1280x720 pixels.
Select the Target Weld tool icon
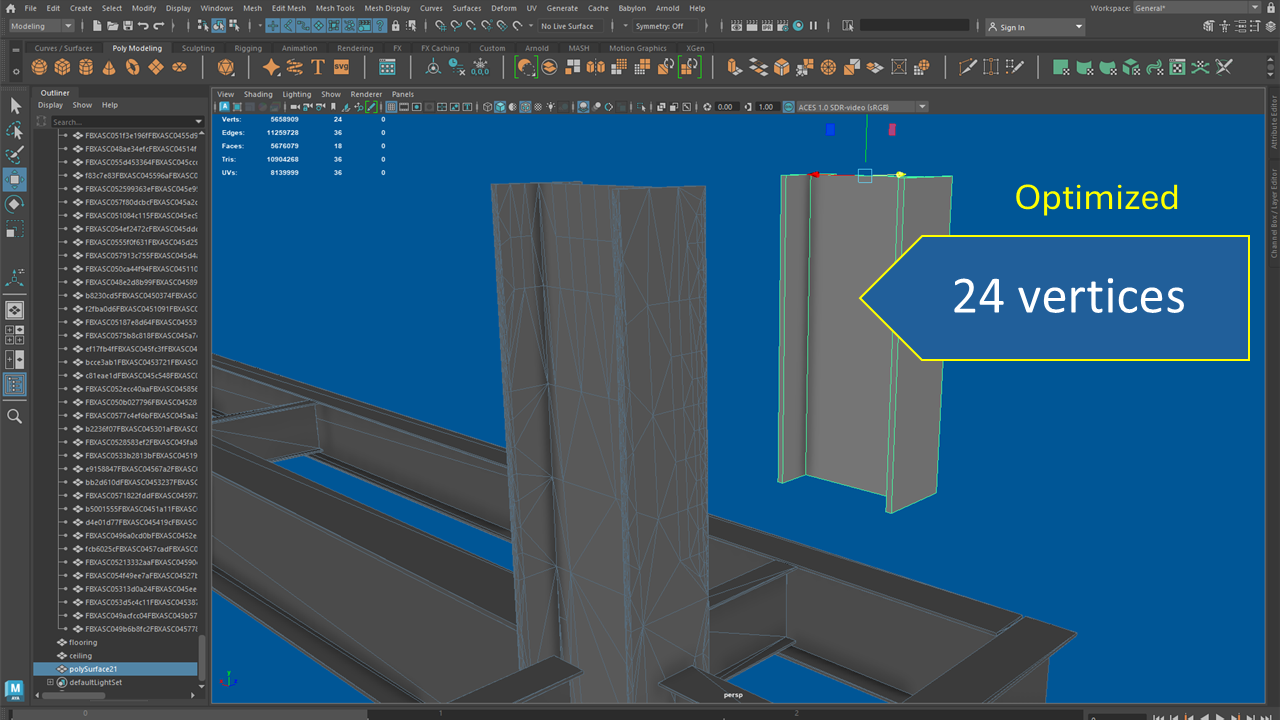coord(991,67)
